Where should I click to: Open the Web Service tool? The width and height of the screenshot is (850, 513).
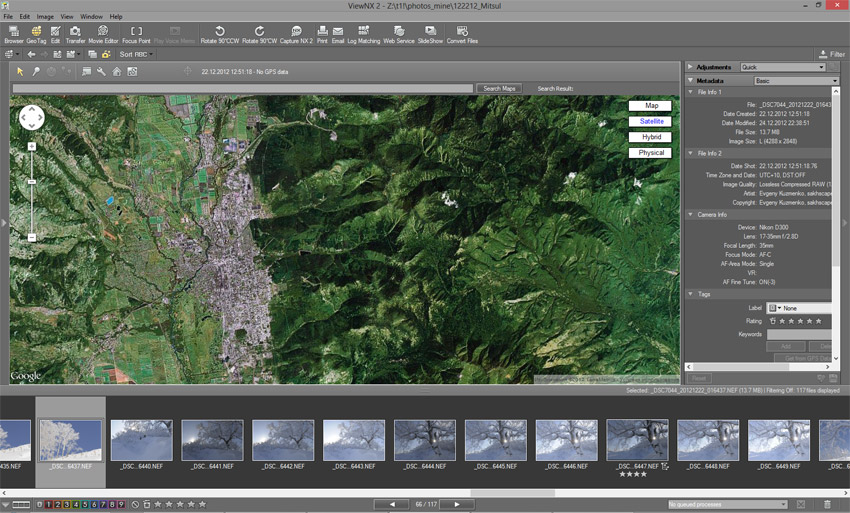coord(398,34)
